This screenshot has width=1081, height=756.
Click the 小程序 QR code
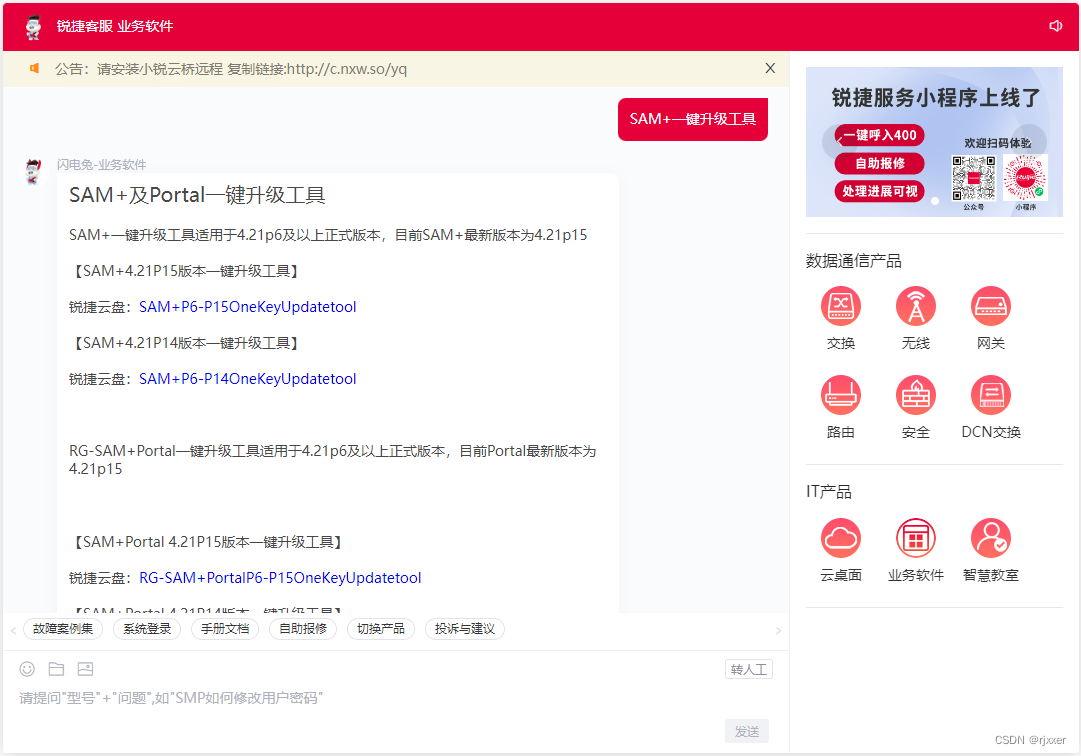point(1025,178)
